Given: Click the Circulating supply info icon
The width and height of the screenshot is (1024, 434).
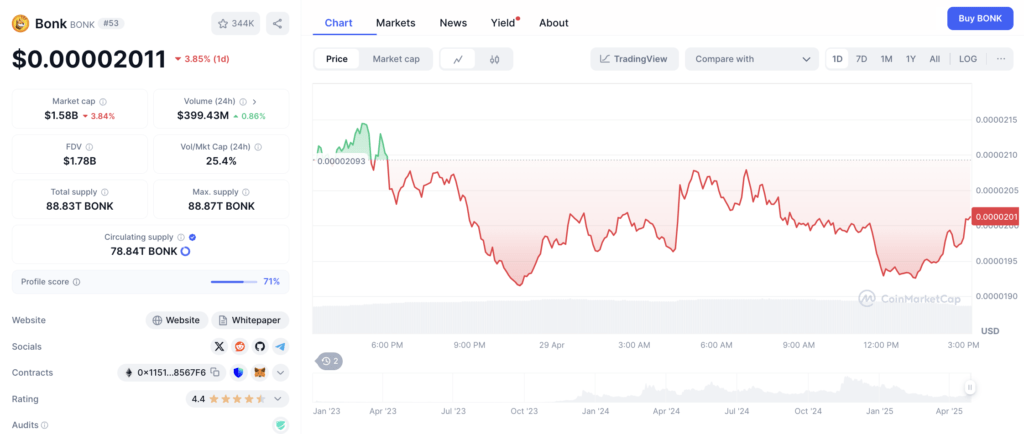Looking at the screenshot, I should click(x=182, y=238).
